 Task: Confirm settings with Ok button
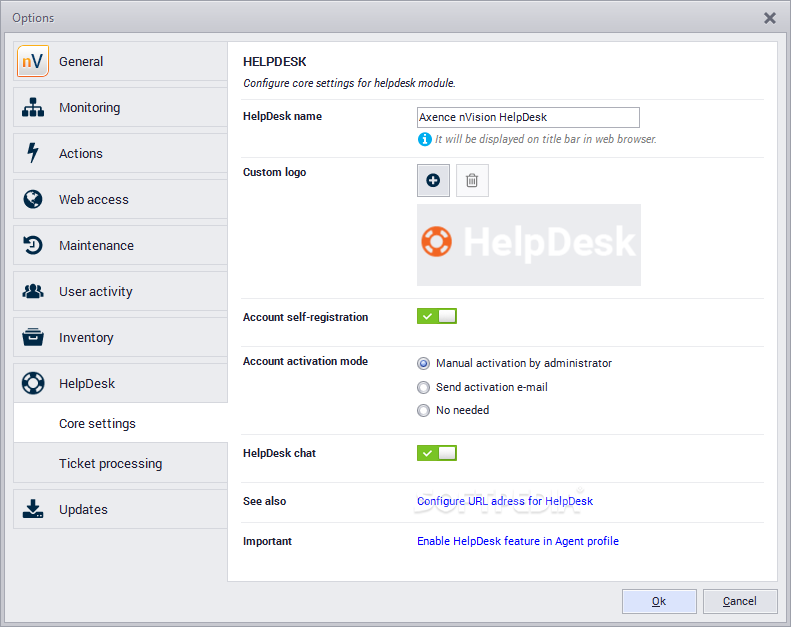pyautogui.click(x=659, y=601)
